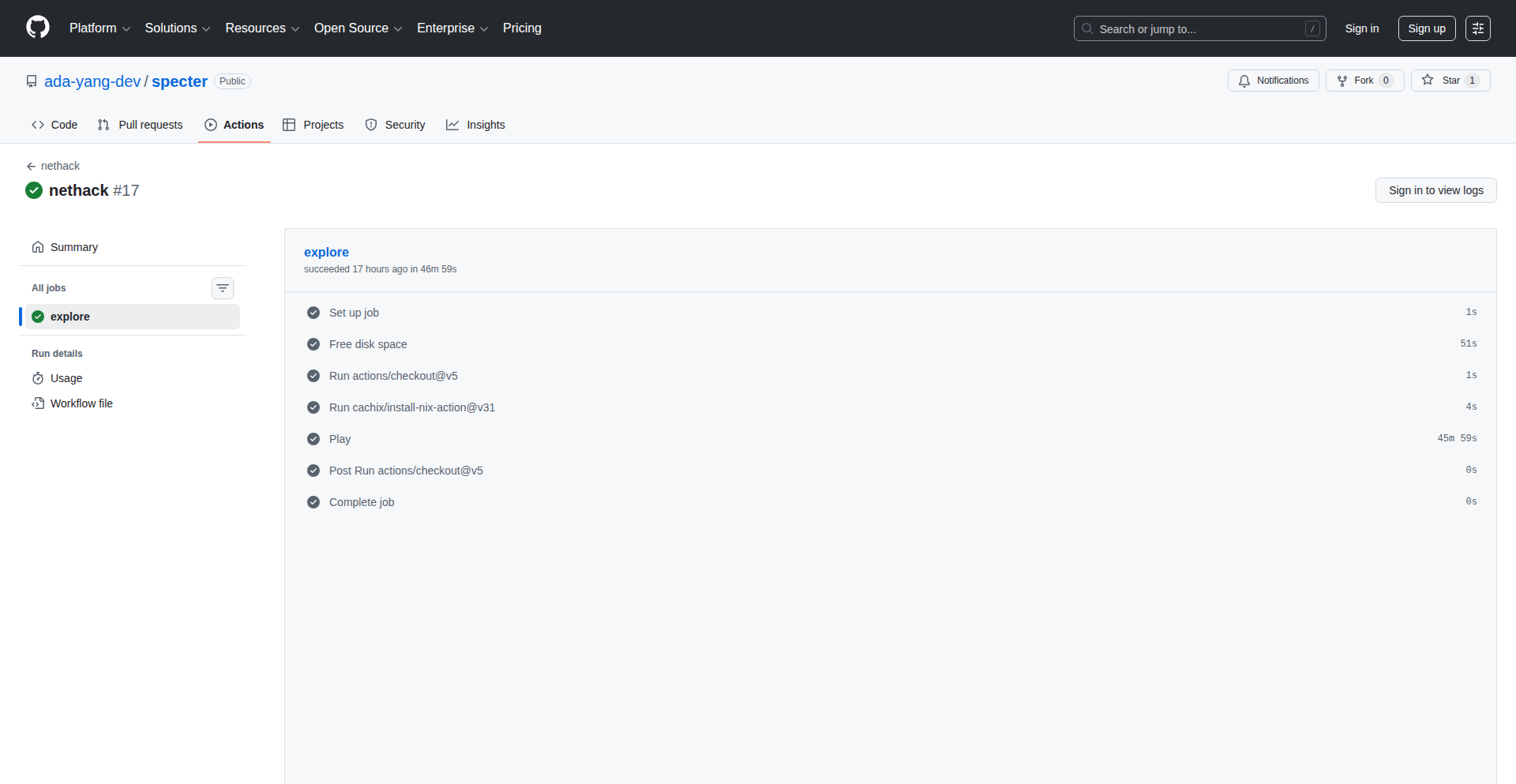This screenshot has width=1516, height=784.
Task: Click Sign in to view logs
Action: point(1435,189)
